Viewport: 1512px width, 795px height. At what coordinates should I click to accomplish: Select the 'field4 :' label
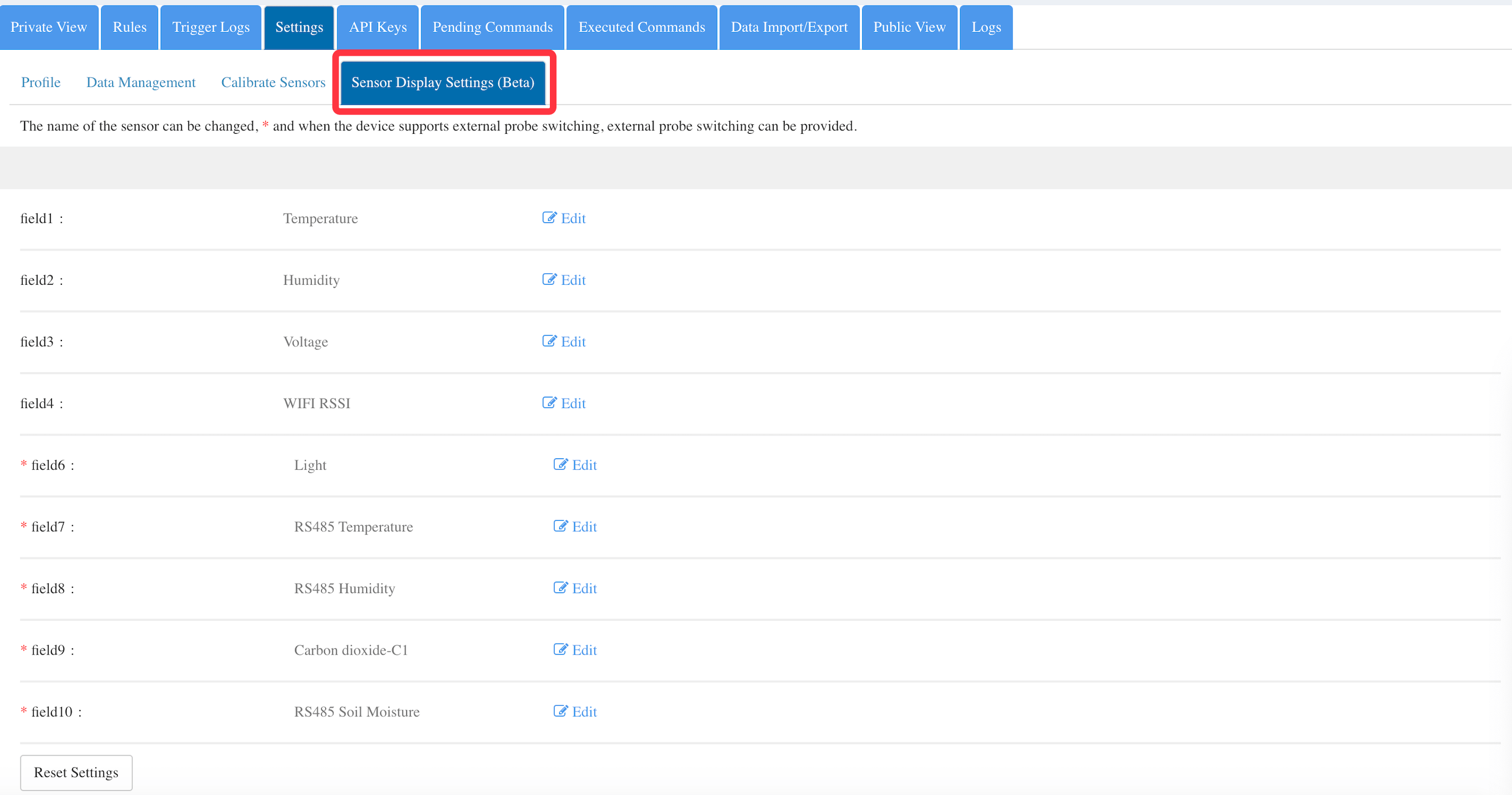[x=41, y=404]
